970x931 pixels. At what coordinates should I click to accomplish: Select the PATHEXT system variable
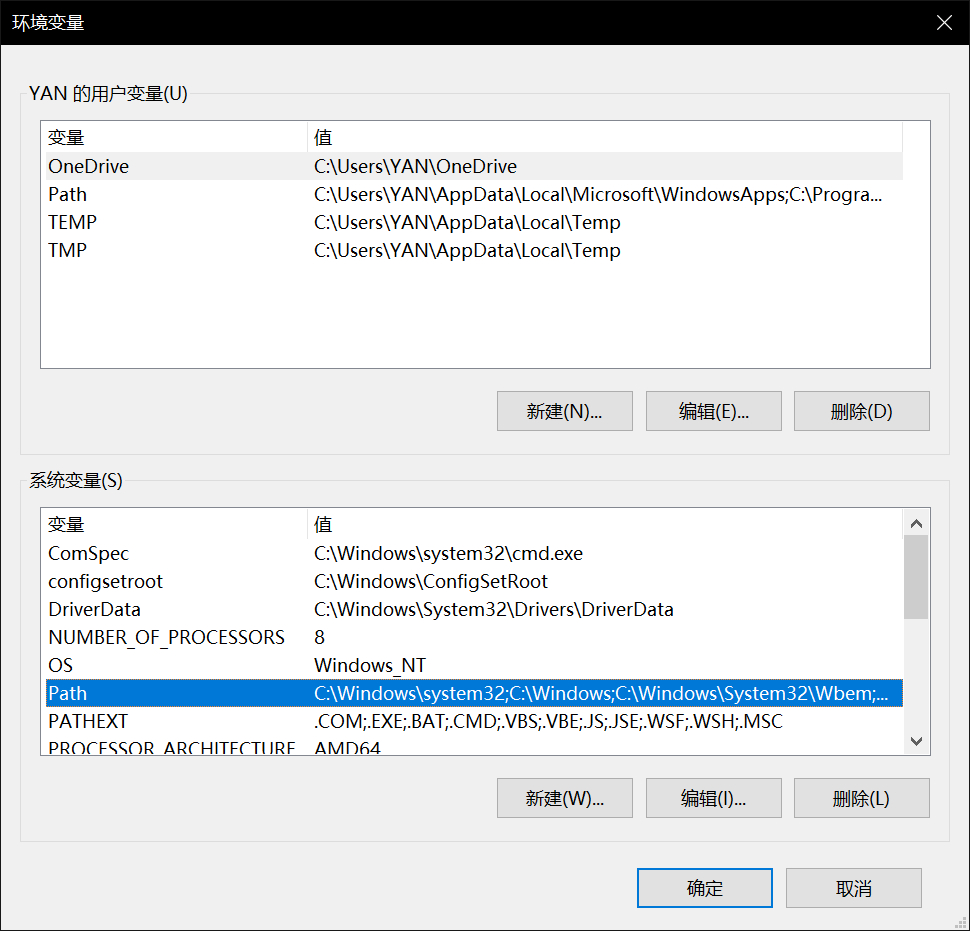pos(474,721)
